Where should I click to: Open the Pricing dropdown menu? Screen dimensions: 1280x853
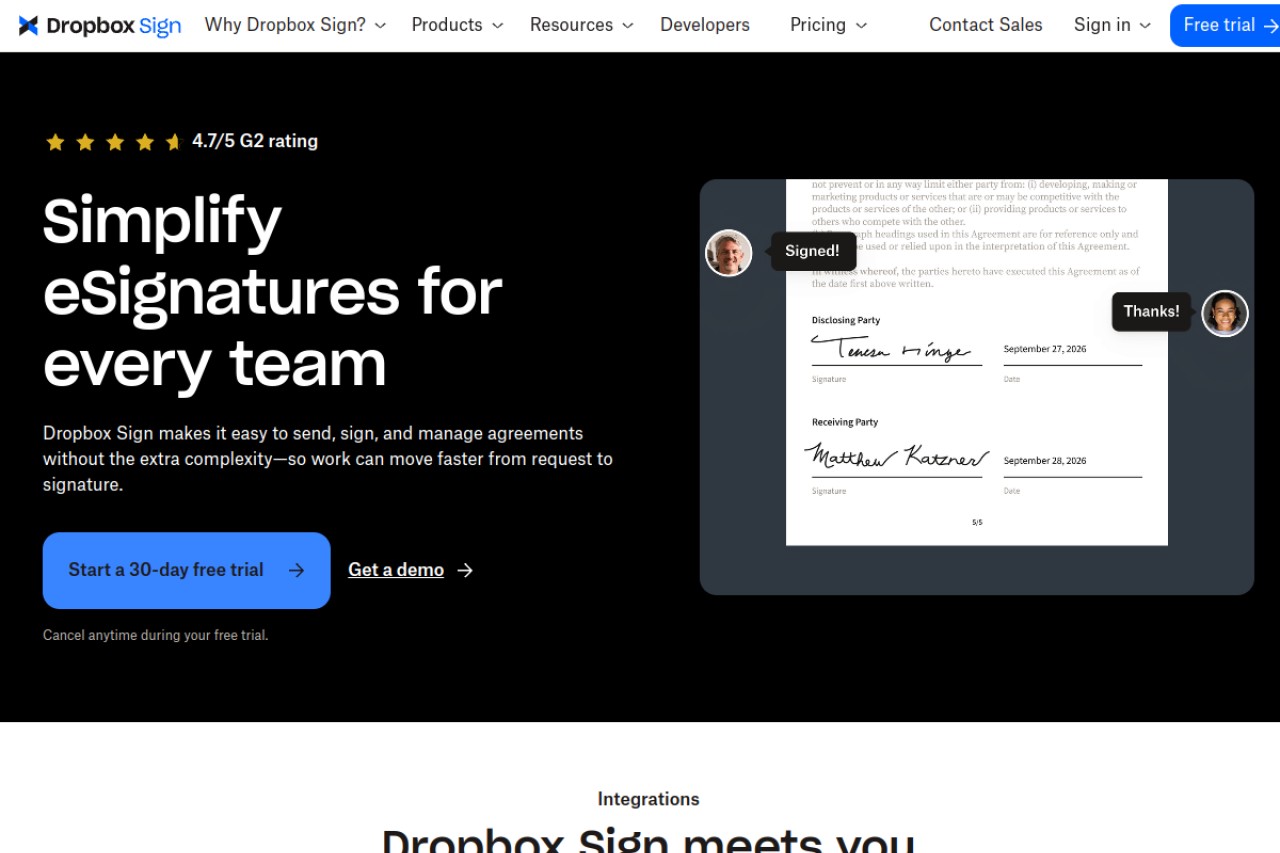click(828, 25)
